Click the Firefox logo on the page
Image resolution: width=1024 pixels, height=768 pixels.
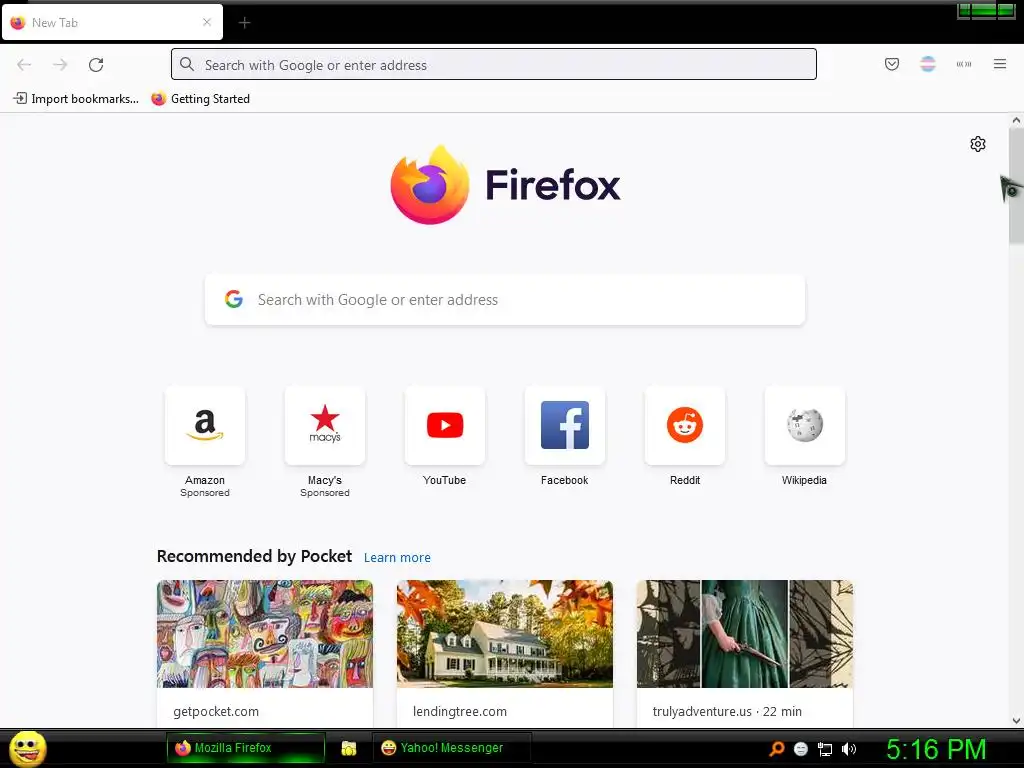click(x=505, y=185)
